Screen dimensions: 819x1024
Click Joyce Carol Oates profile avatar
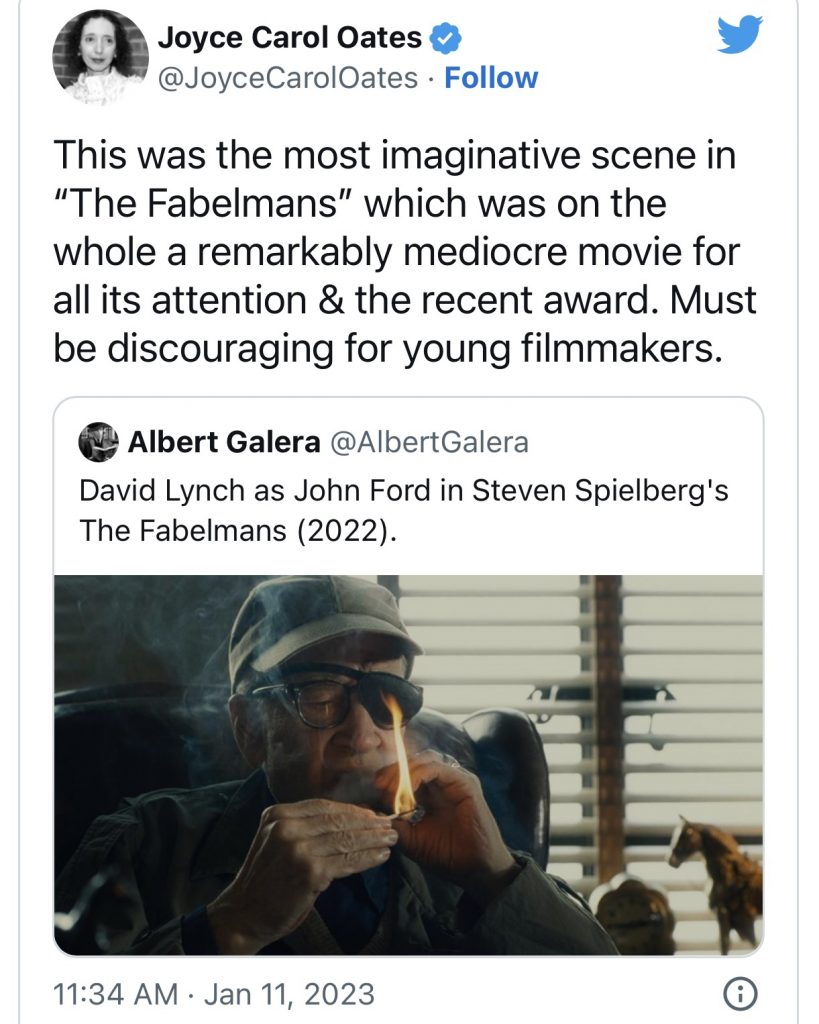point(100,59)
